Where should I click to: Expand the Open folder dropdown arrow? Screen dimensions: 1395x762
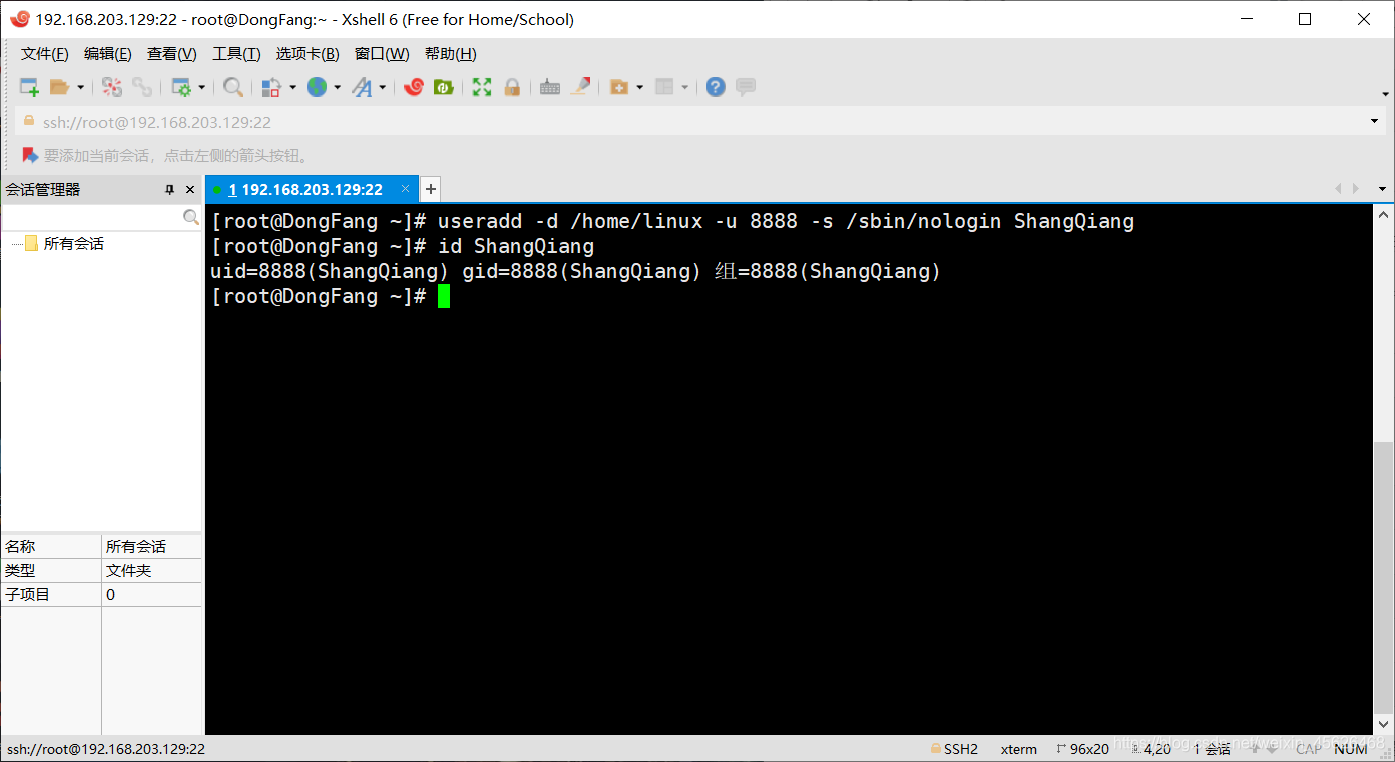tap(80, 88)
